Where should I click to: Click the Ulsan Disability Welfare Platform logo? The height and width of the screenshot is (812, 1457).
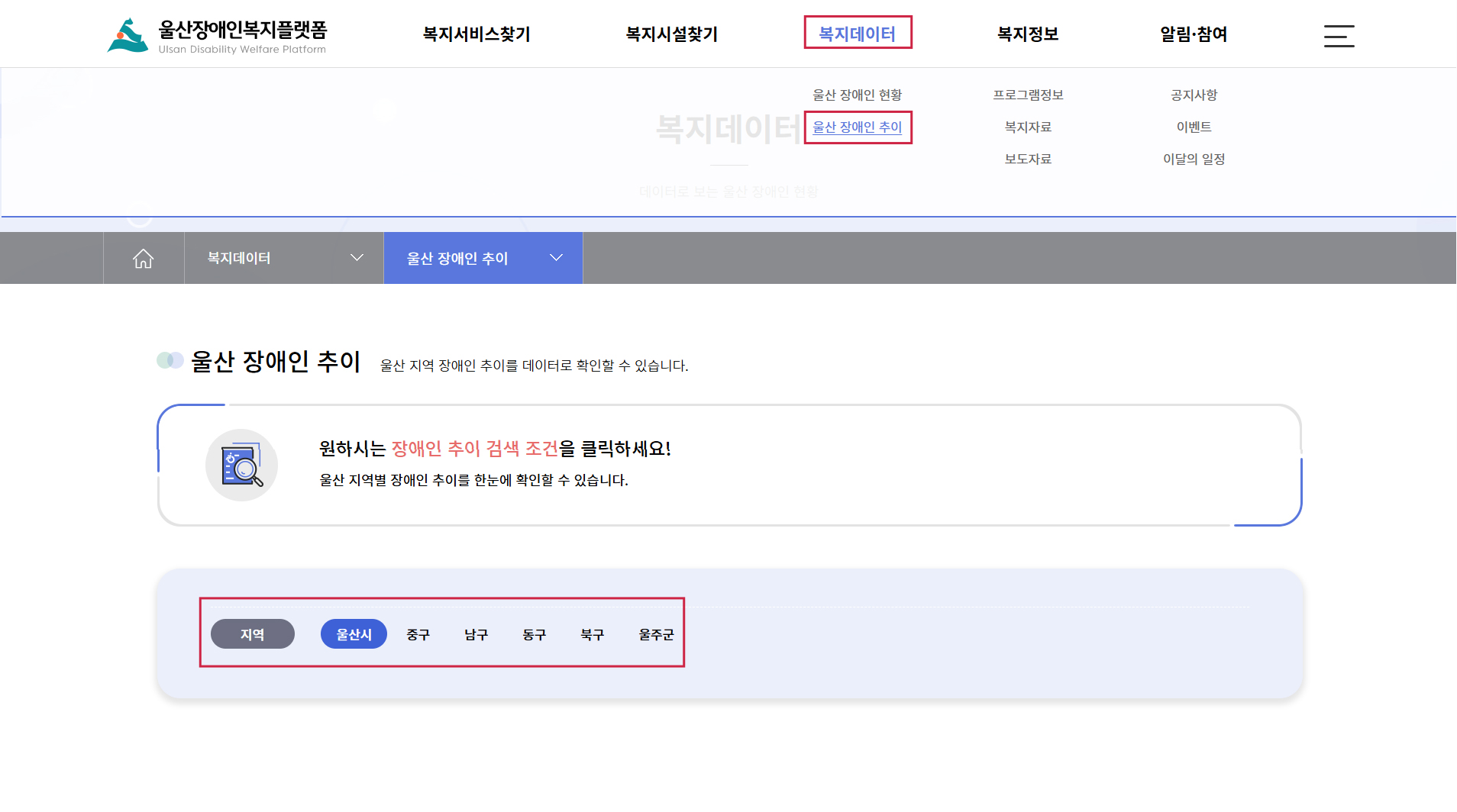(x=217, y=36)
